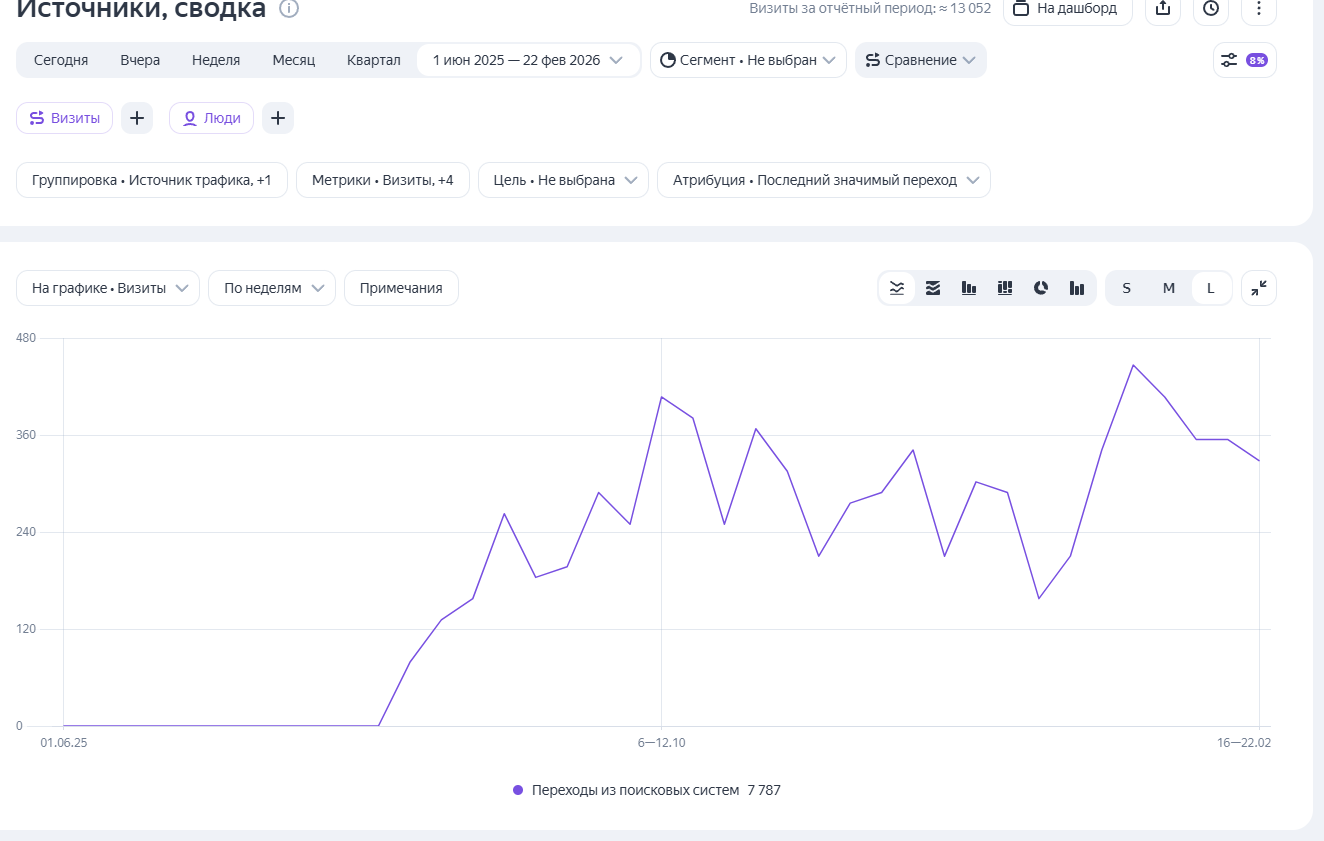Open the Атрибуция attribution model selector
The image size is (1324, 841).
[x=823, y=180]
